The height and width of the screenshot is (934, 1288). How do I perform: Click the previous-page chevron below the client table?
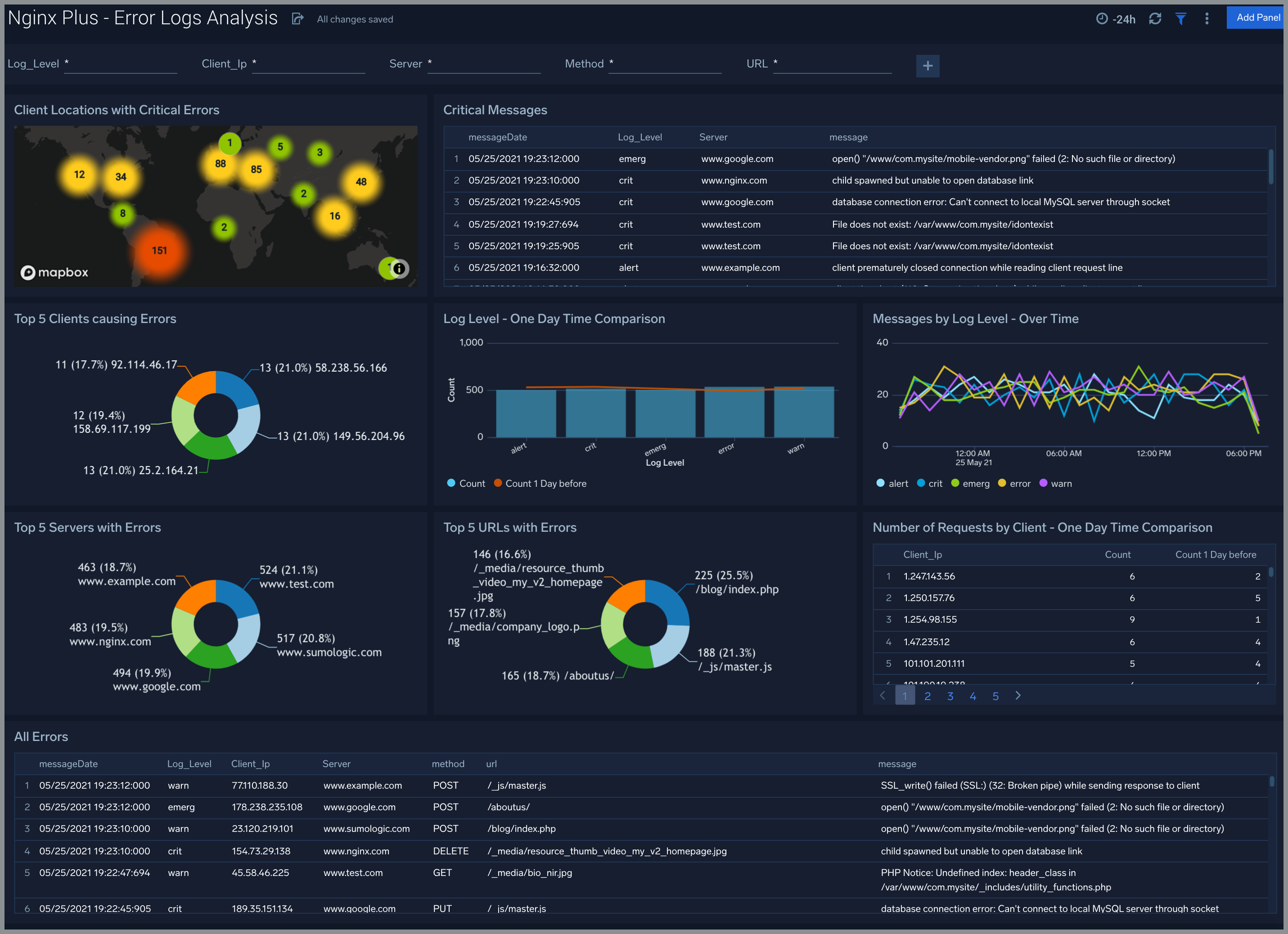882,695
